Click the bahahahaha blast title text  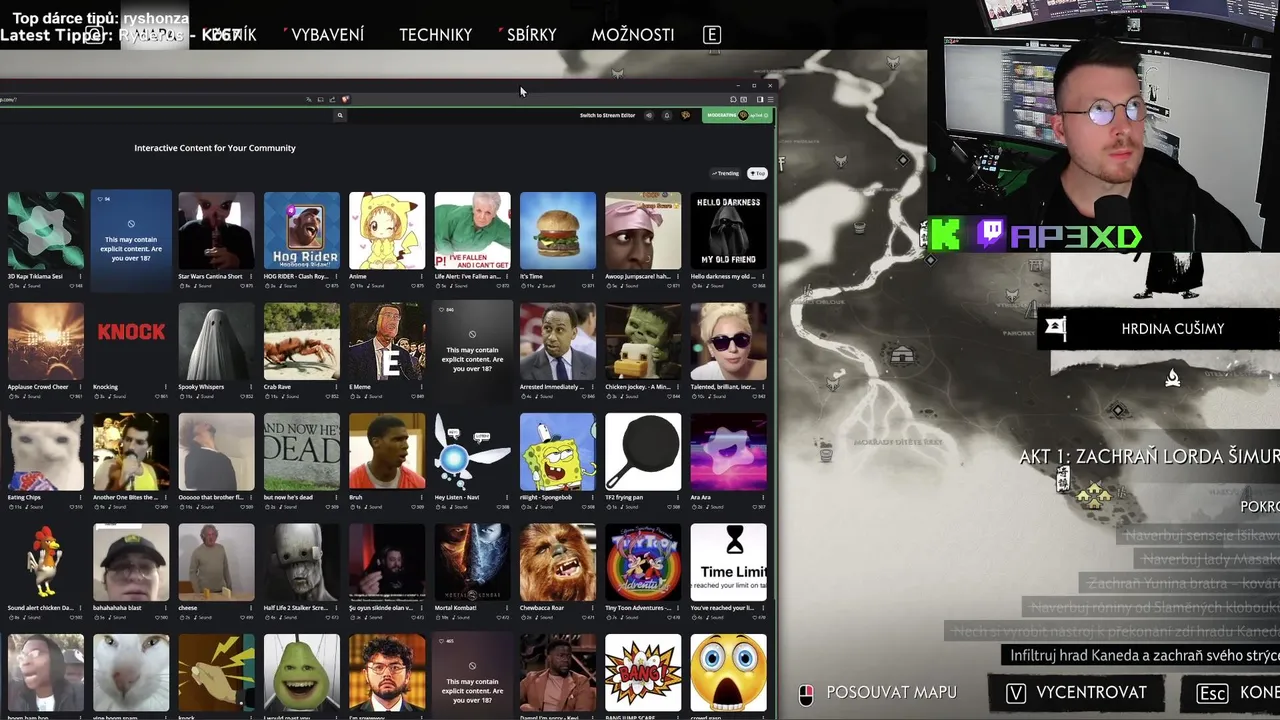(117, 608)
